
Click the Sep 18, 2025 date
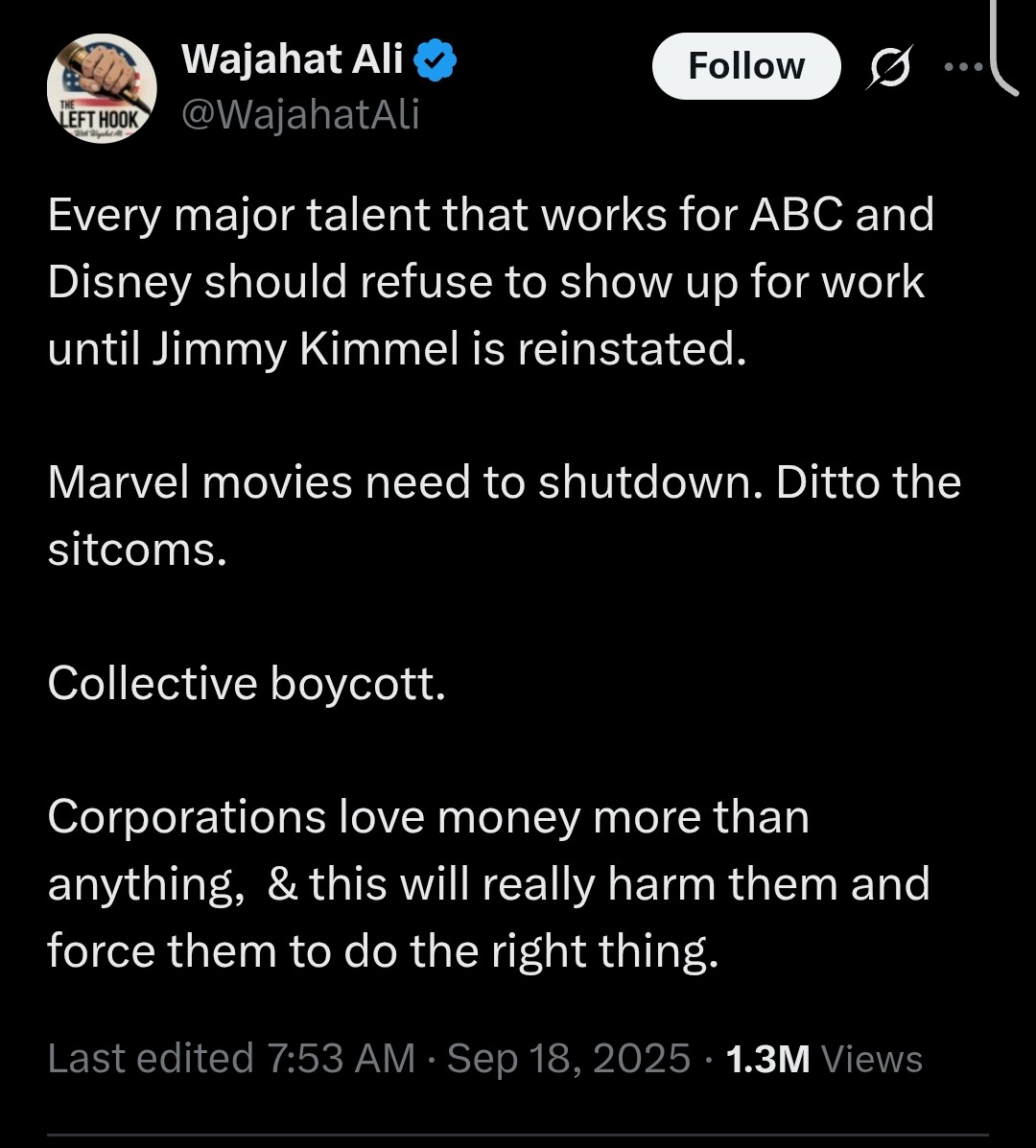coord(569,1059)
